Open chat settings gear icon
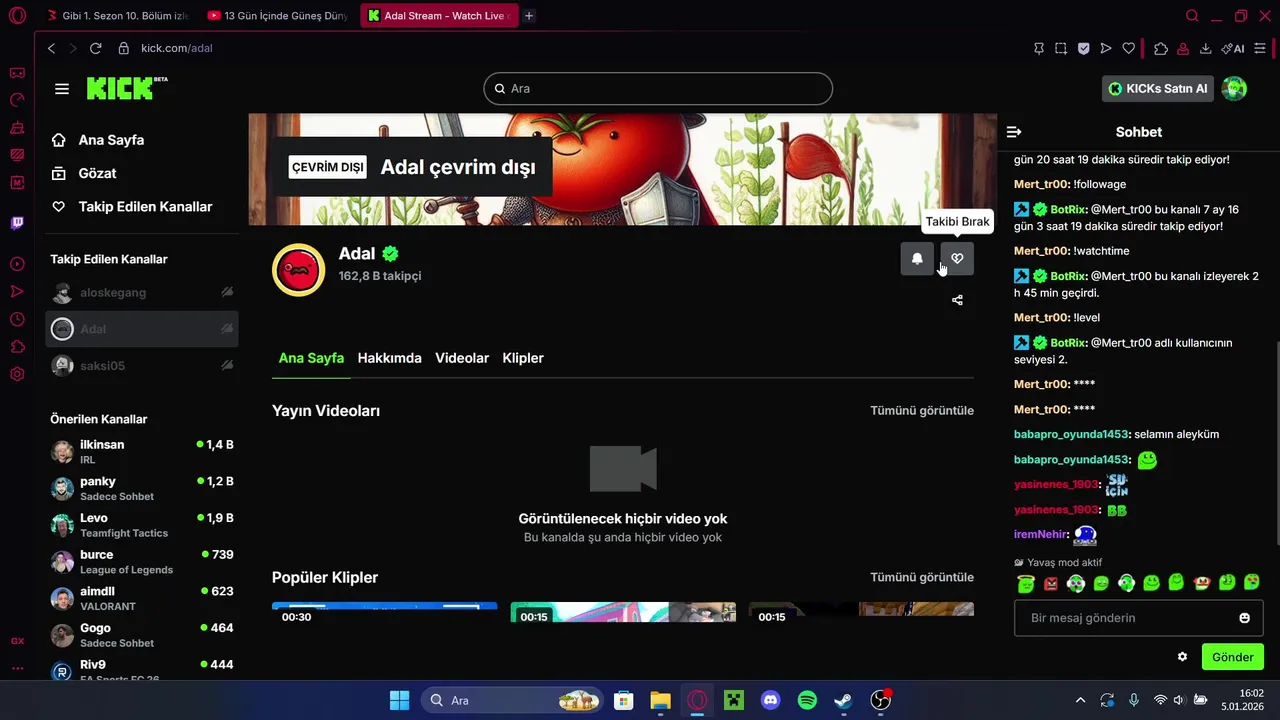The width and height of the screenshot is (1280, 720). pyautogui.click(x=1182, y=657)
